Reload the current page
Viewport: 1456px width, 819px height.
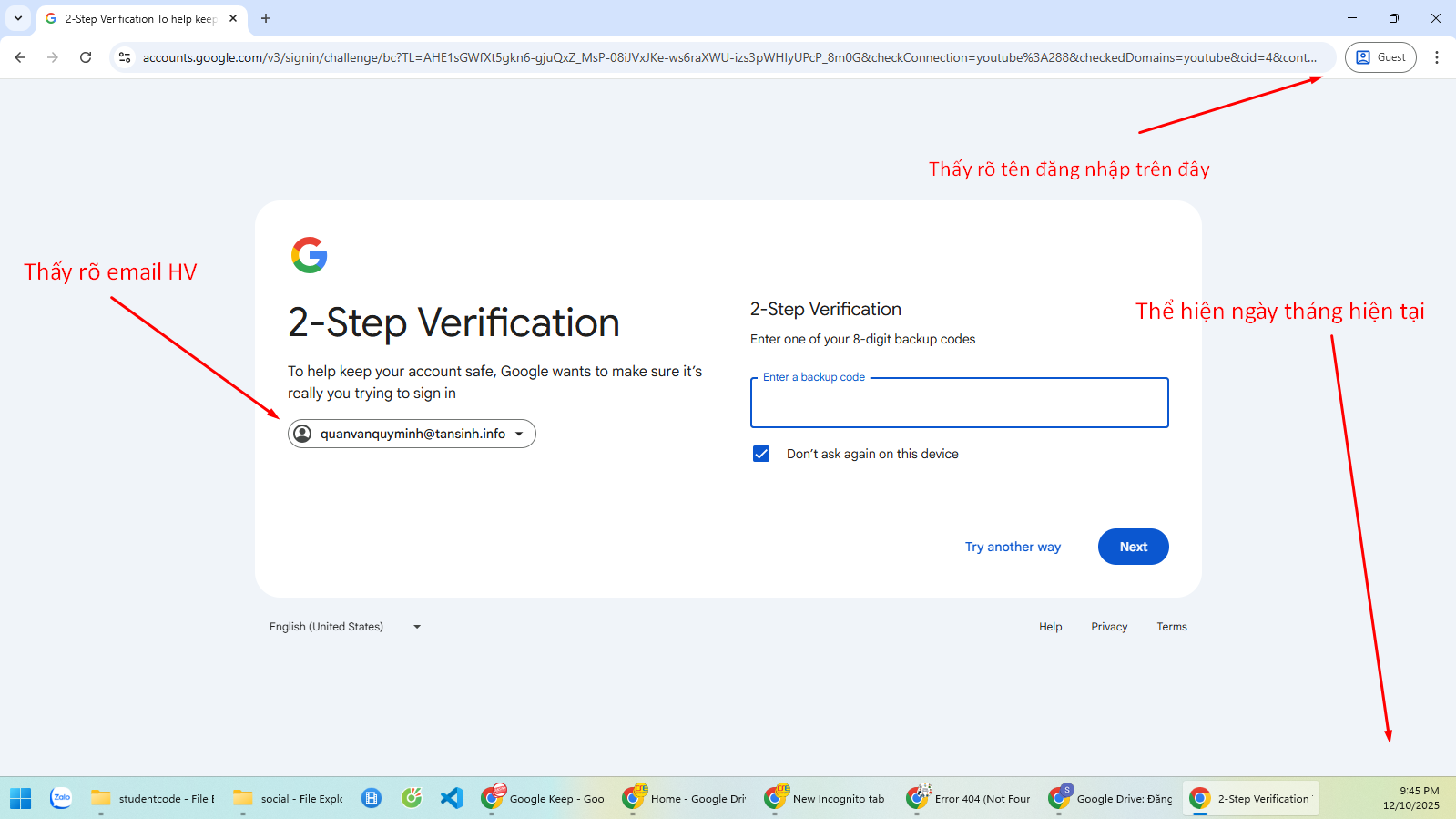pos(86,57)
